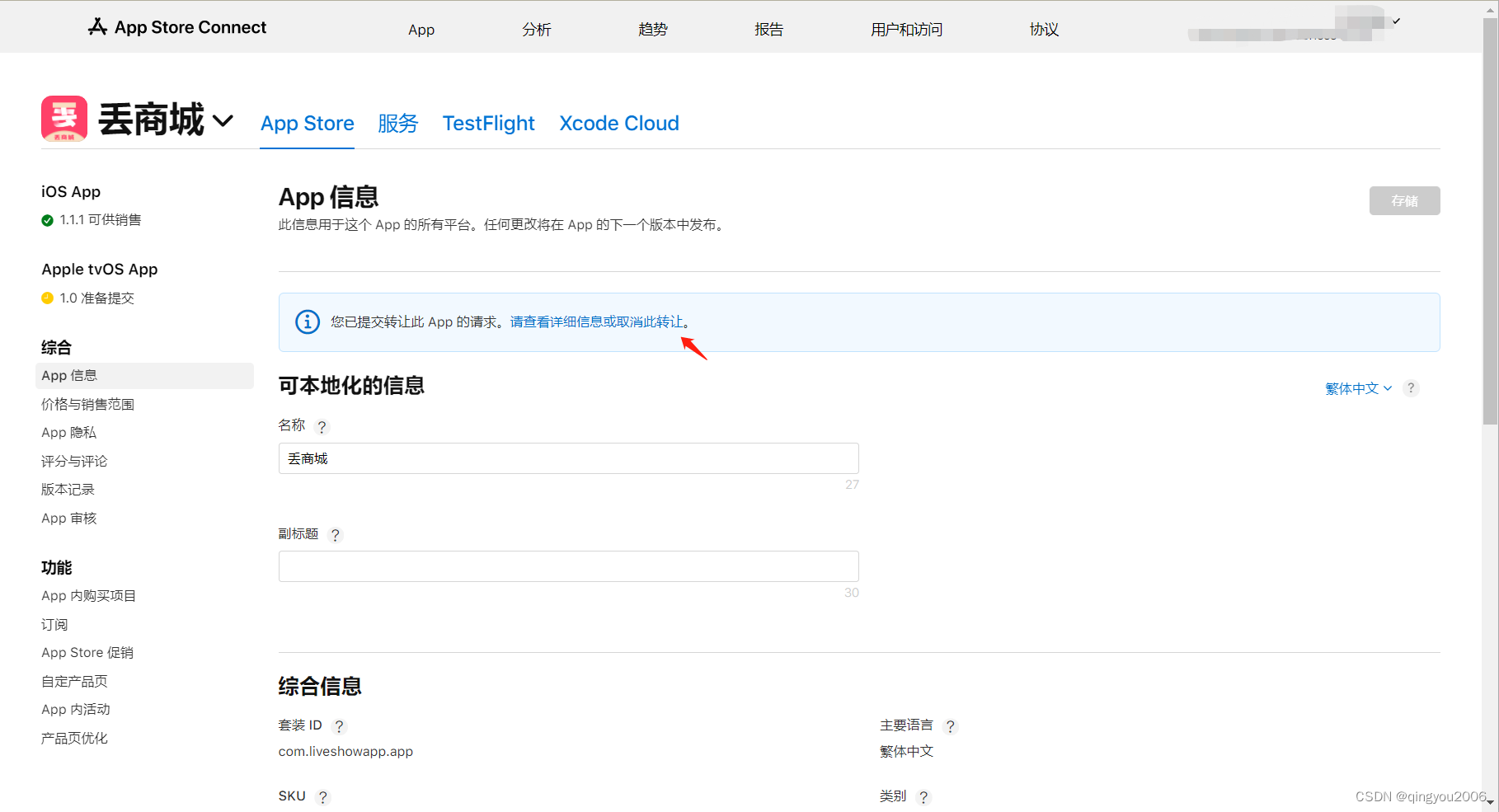Select 1.1.1 可供销售 iOS version
Viewport: 1499px width, 812px height.
coord(100,220)
